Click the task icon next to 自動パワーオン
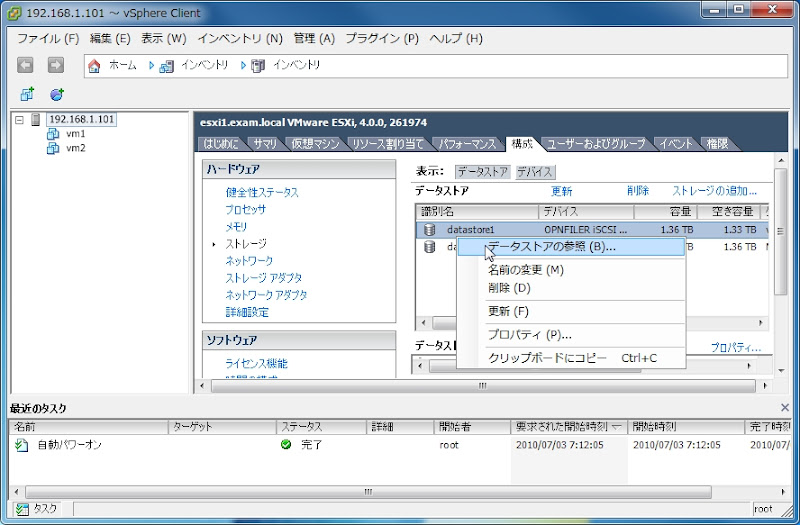The image size is (800, 525). tap(21, 445)
